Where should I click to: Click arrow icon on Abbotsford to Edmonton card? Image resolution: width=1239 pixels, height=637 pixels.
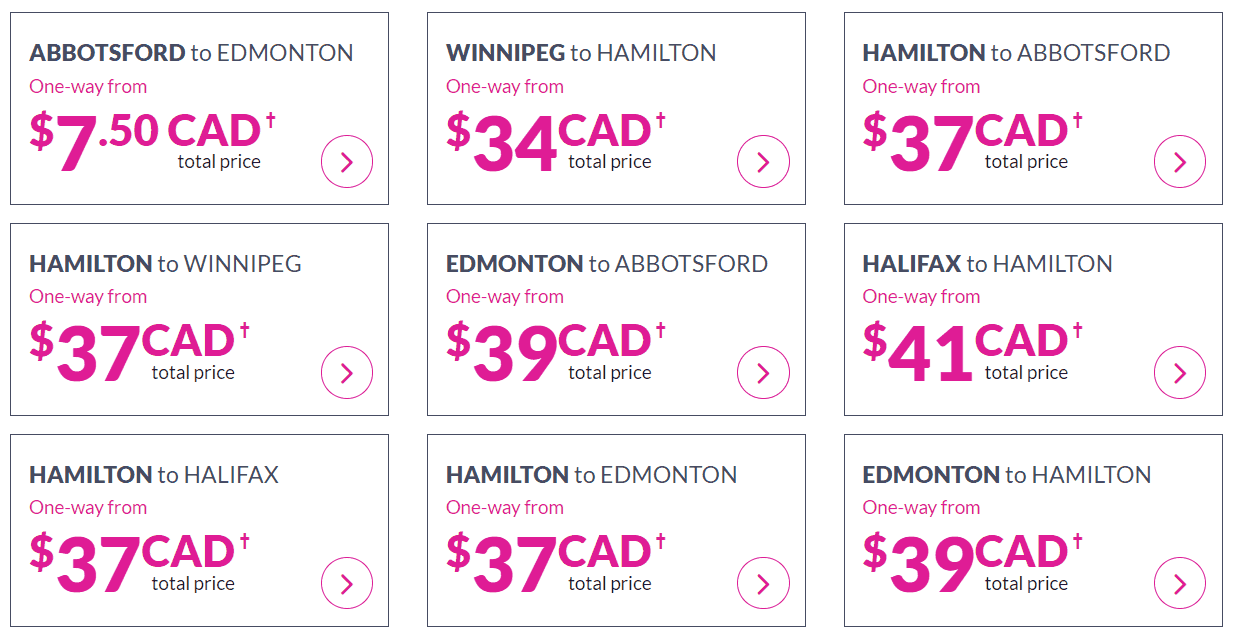click(347, 162)
